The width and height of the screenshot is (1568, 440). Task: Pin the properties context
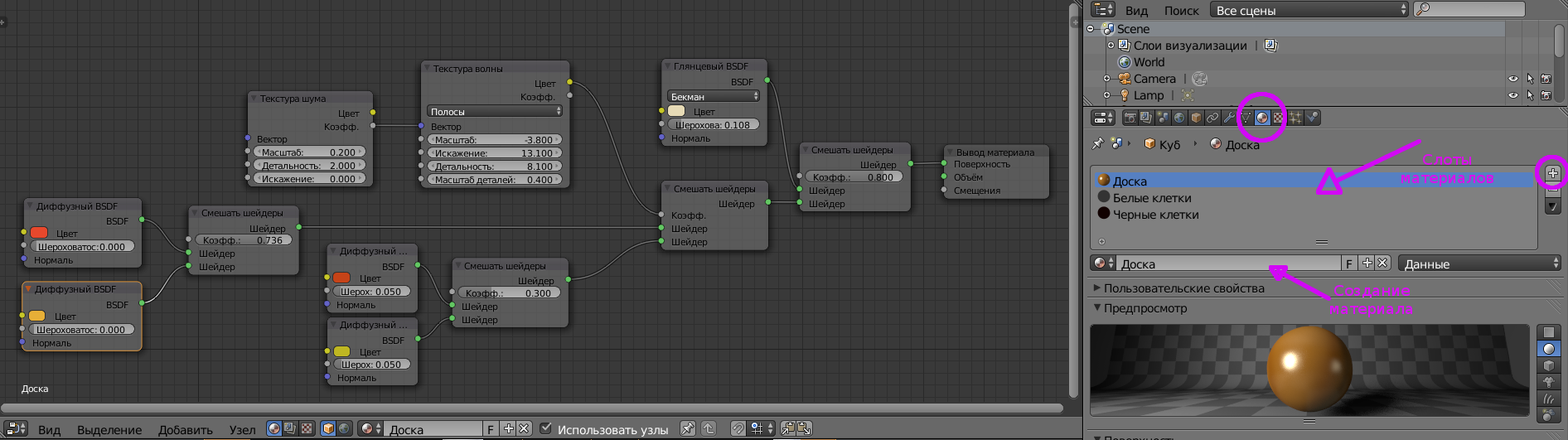tap(1097, 143)
